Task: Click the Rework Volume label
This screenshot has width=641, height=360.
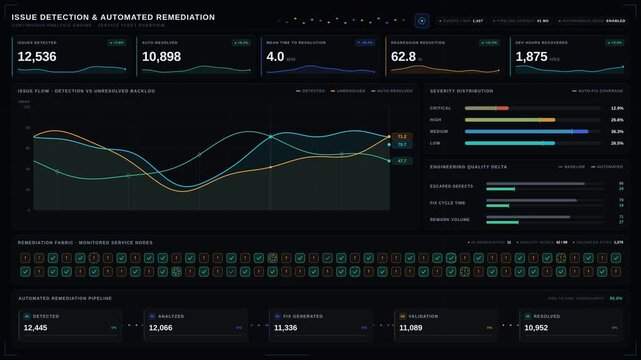Action: (450, 220)
